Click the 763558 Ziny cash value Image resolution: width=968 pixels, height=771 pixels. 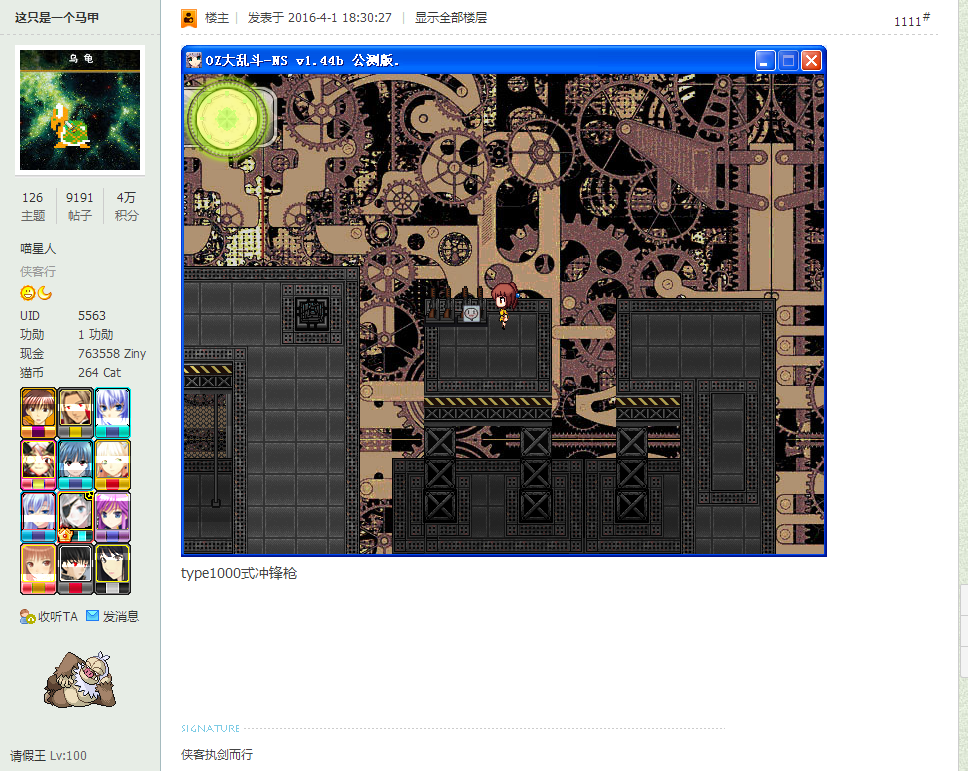(x=112, y=354)
